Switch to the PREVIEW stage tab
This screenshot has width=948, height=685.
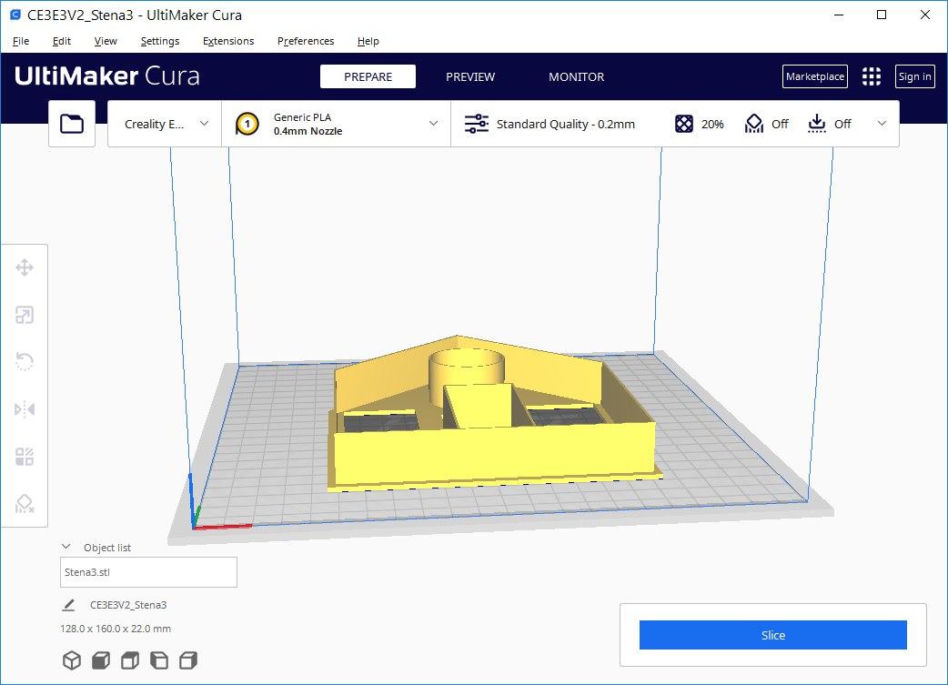(x=470, y=77)
